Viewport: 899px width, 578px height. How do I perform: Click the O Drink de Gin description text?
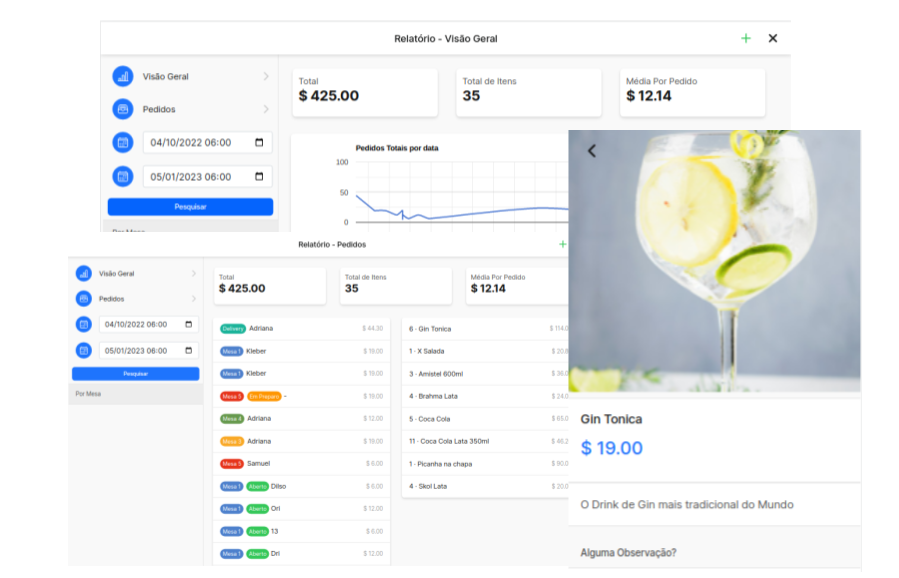click(687, 505)
